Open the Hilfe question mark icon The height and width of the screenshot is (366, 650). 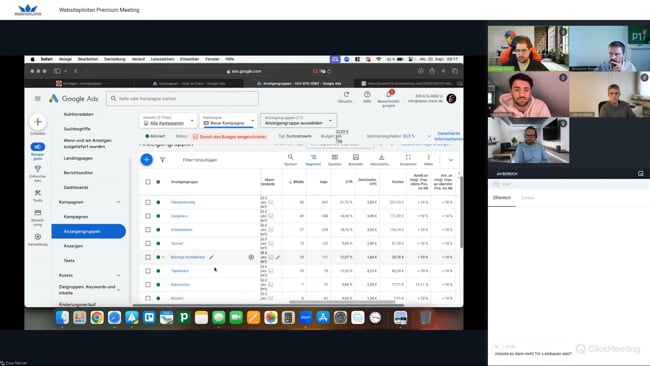click(367, 95)
